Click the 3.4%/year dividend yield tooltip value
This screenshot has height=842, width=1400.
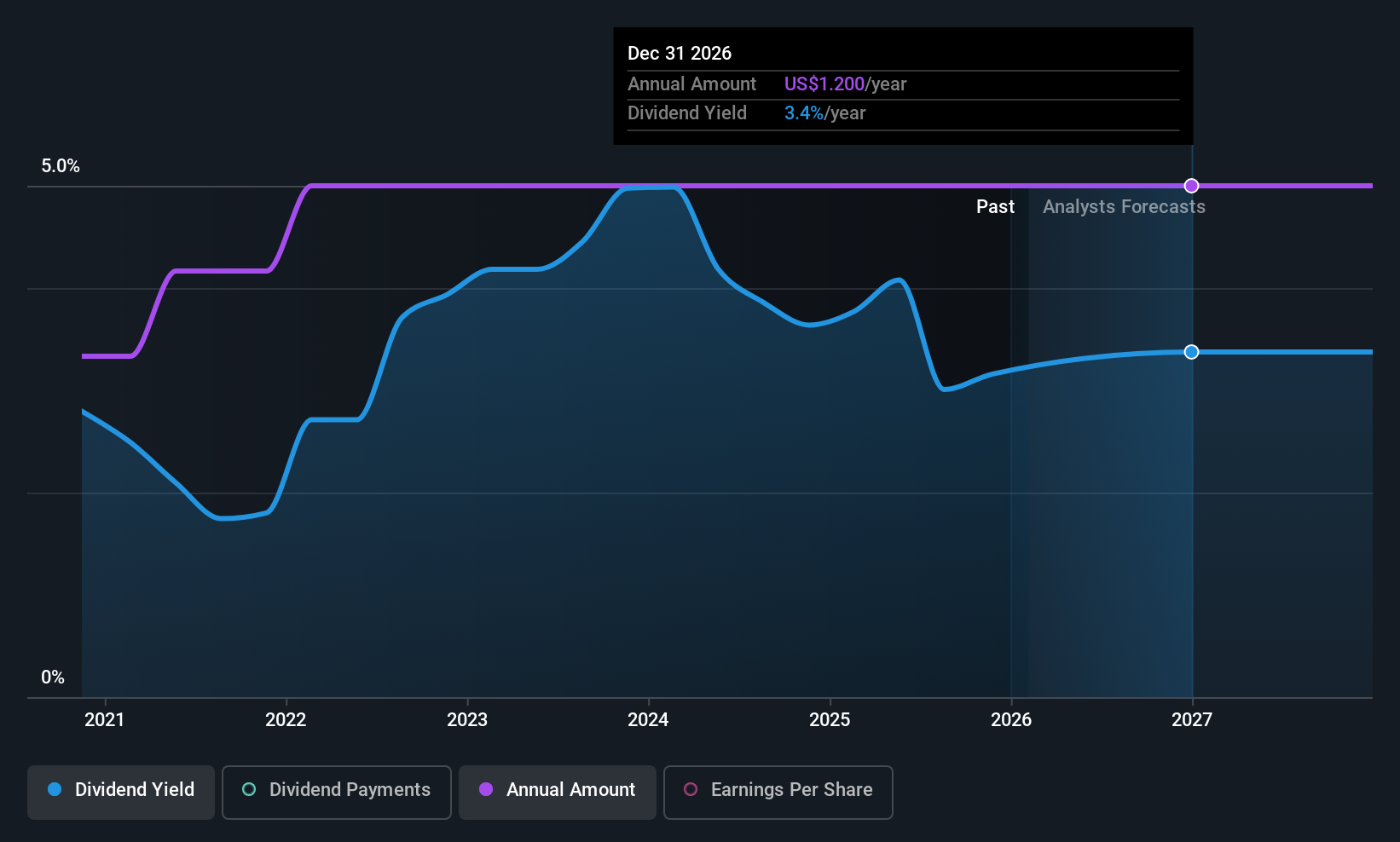coord(824,113)
